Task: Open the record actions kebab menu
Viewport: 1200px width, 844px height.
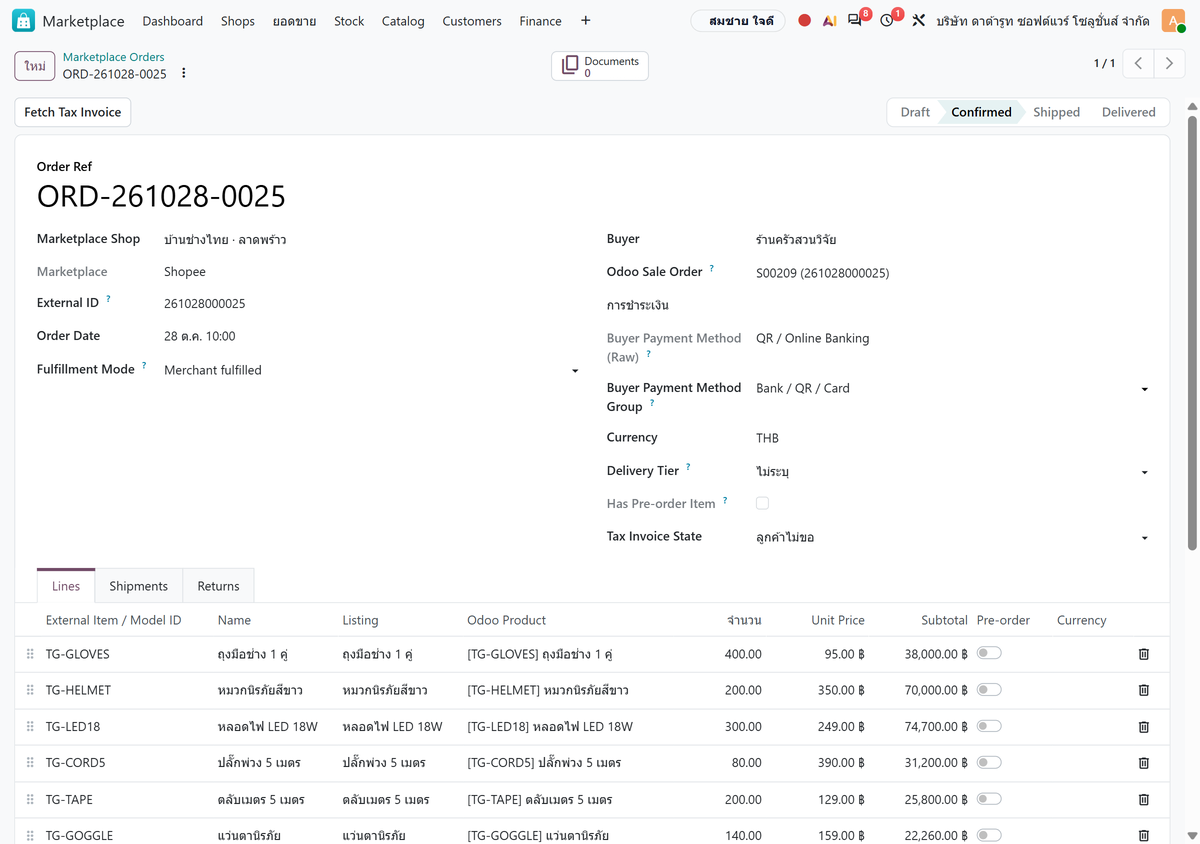Action: click(x=183, y=73)
